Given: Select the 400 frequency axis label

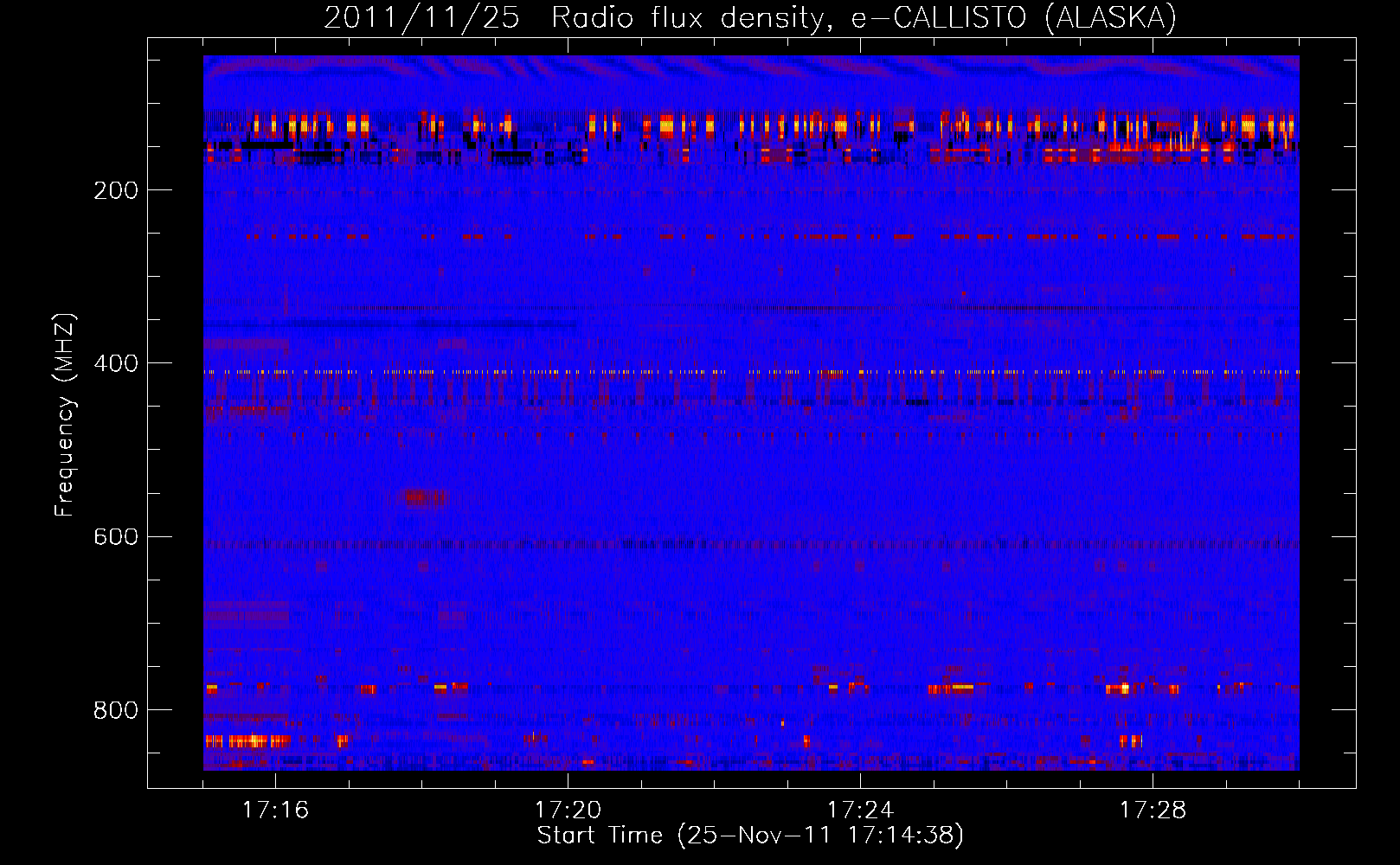Looking at the screenshot, I should 116,363.
